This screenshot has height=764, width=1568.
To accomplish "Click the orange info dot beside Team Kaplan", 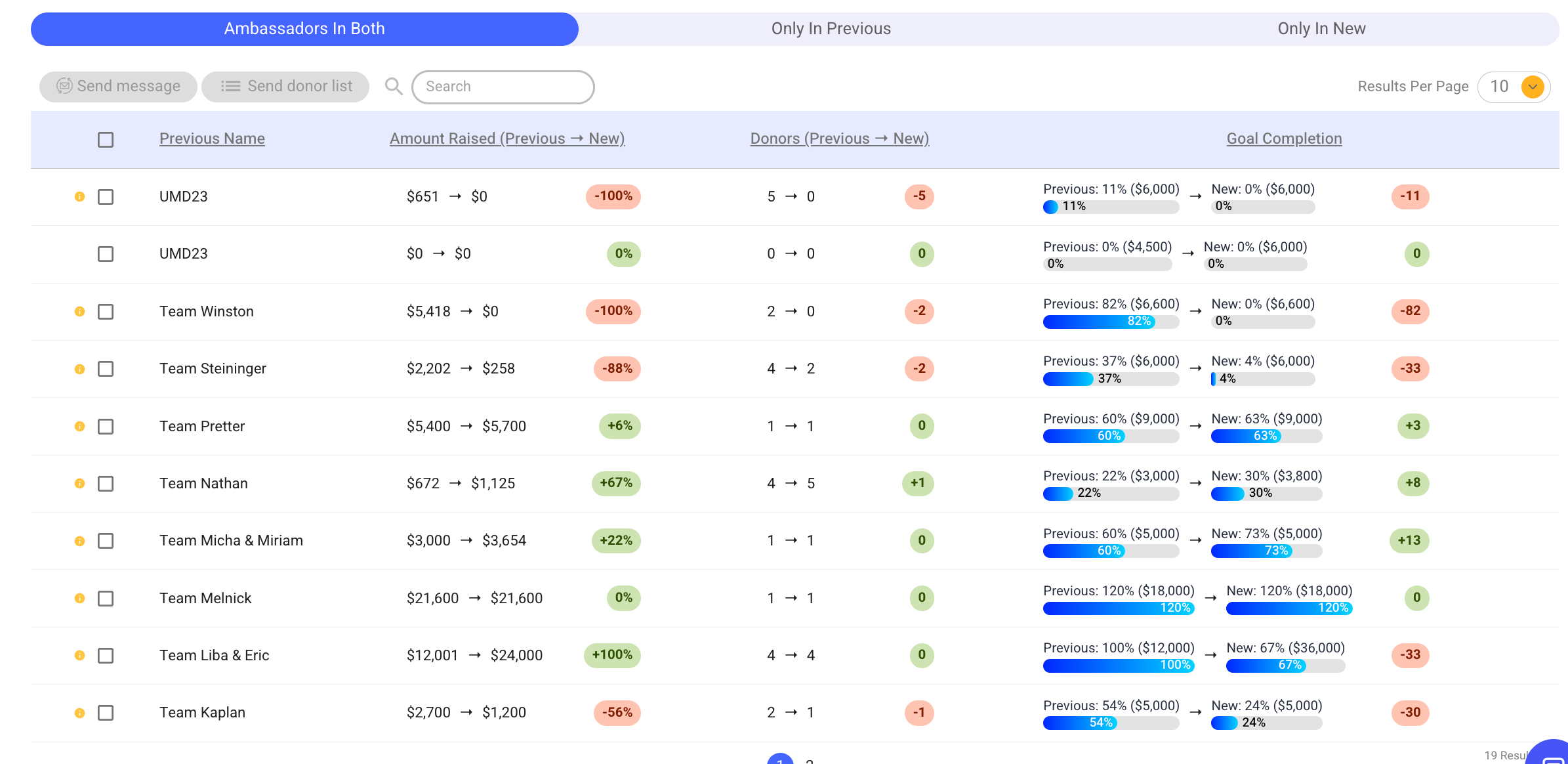I will [79, 713].
